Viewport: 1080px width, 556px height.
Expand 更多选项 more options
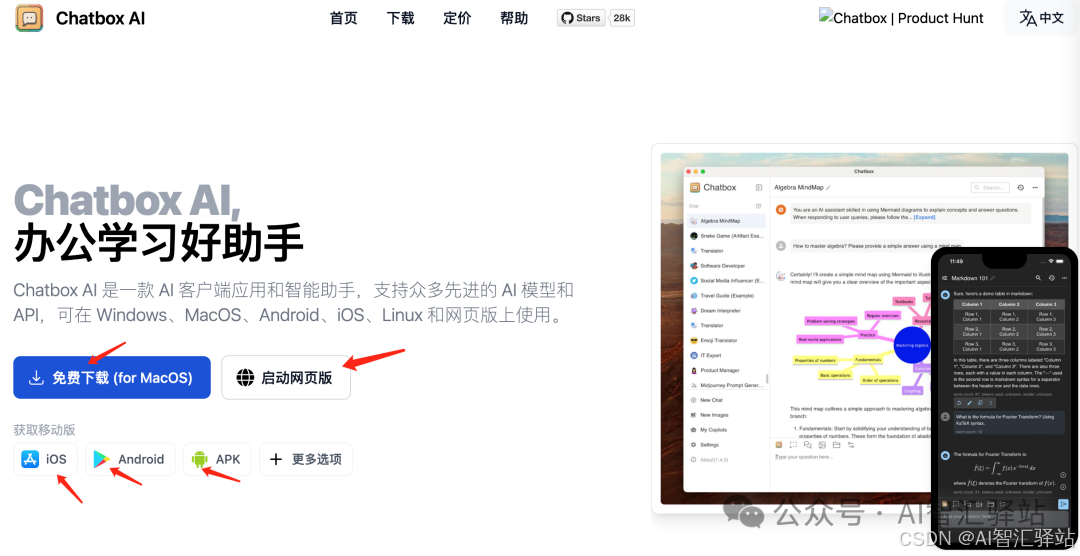(306, 459)
